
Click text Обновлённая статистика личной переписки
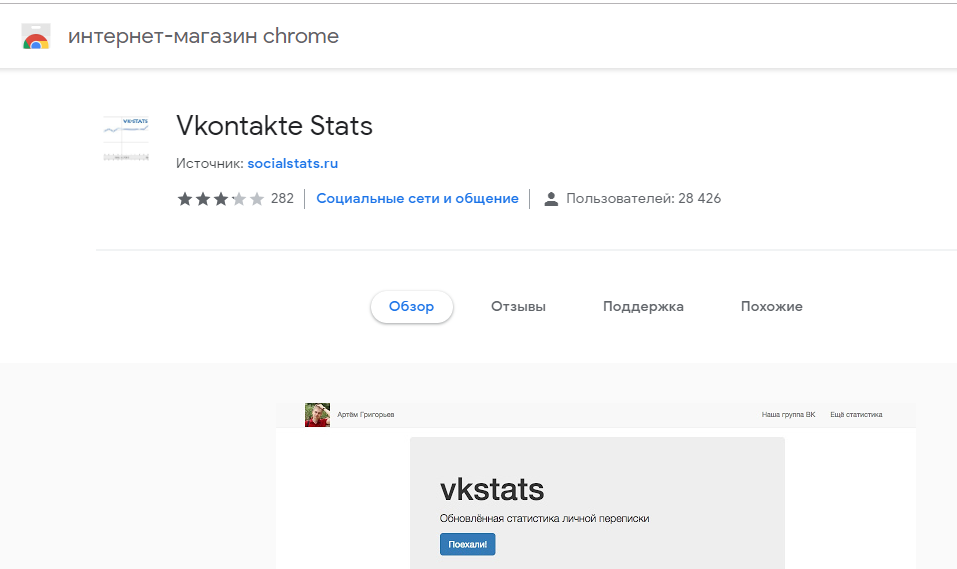(544, 518)
